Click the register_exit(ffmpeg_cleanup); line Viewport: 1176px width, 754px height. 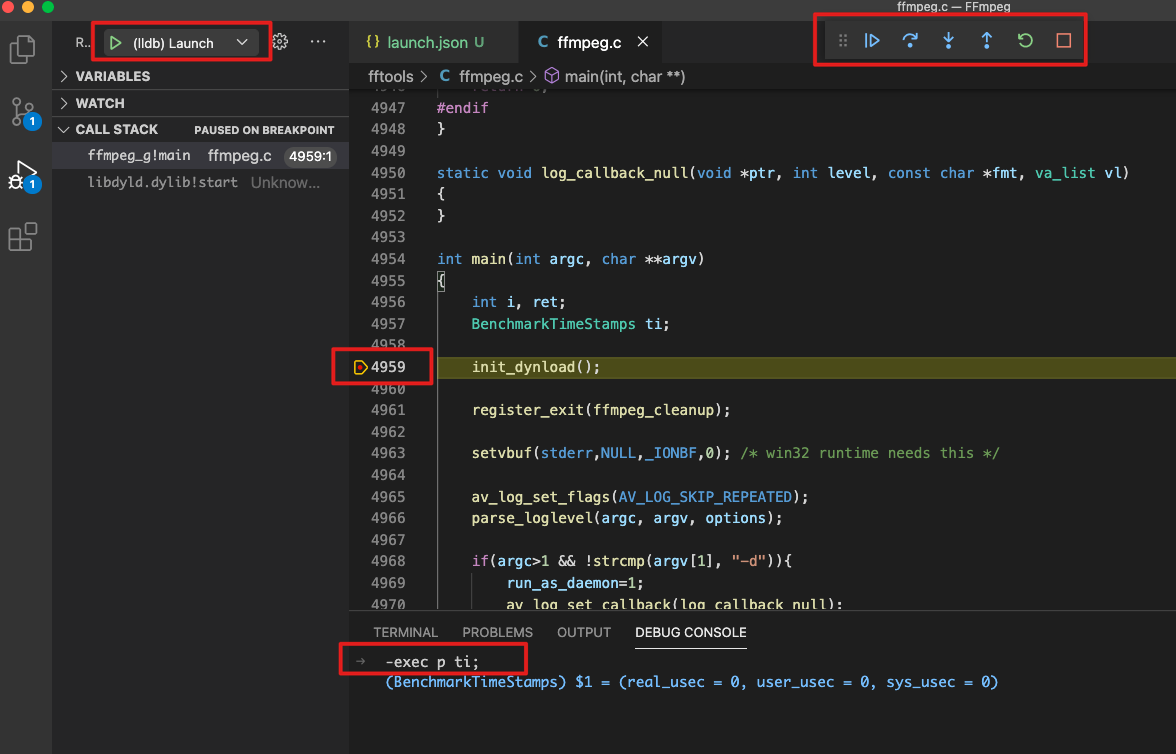(x=601, y=410)
